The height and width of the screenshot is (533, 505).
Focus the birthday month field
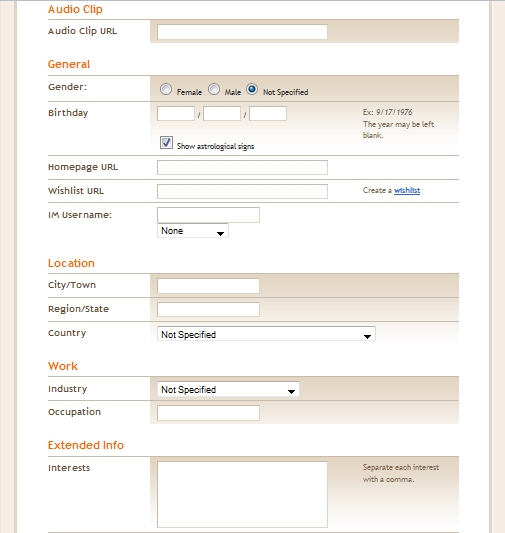tap(176, 114)
